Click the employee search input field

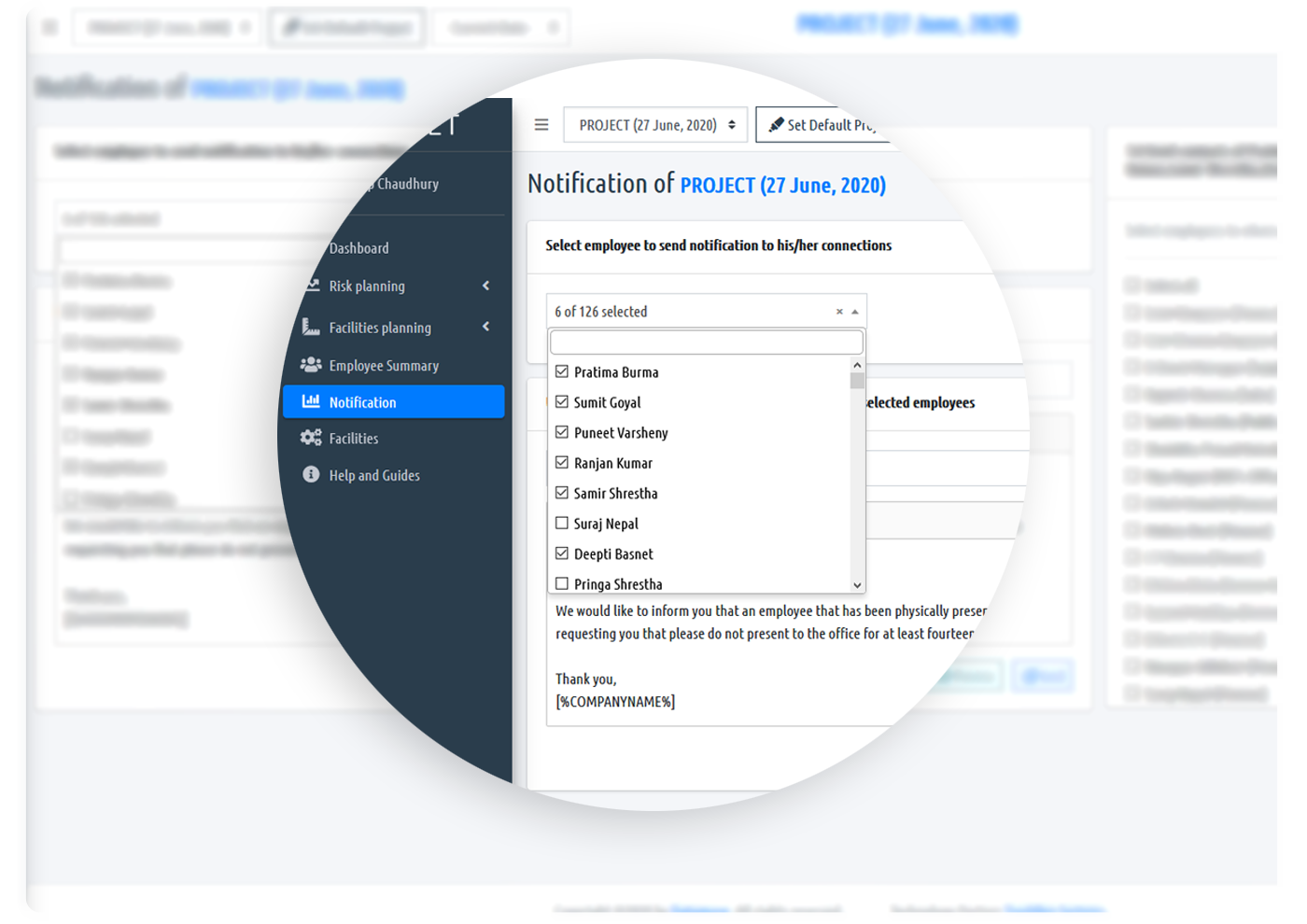tap(706, 343)
